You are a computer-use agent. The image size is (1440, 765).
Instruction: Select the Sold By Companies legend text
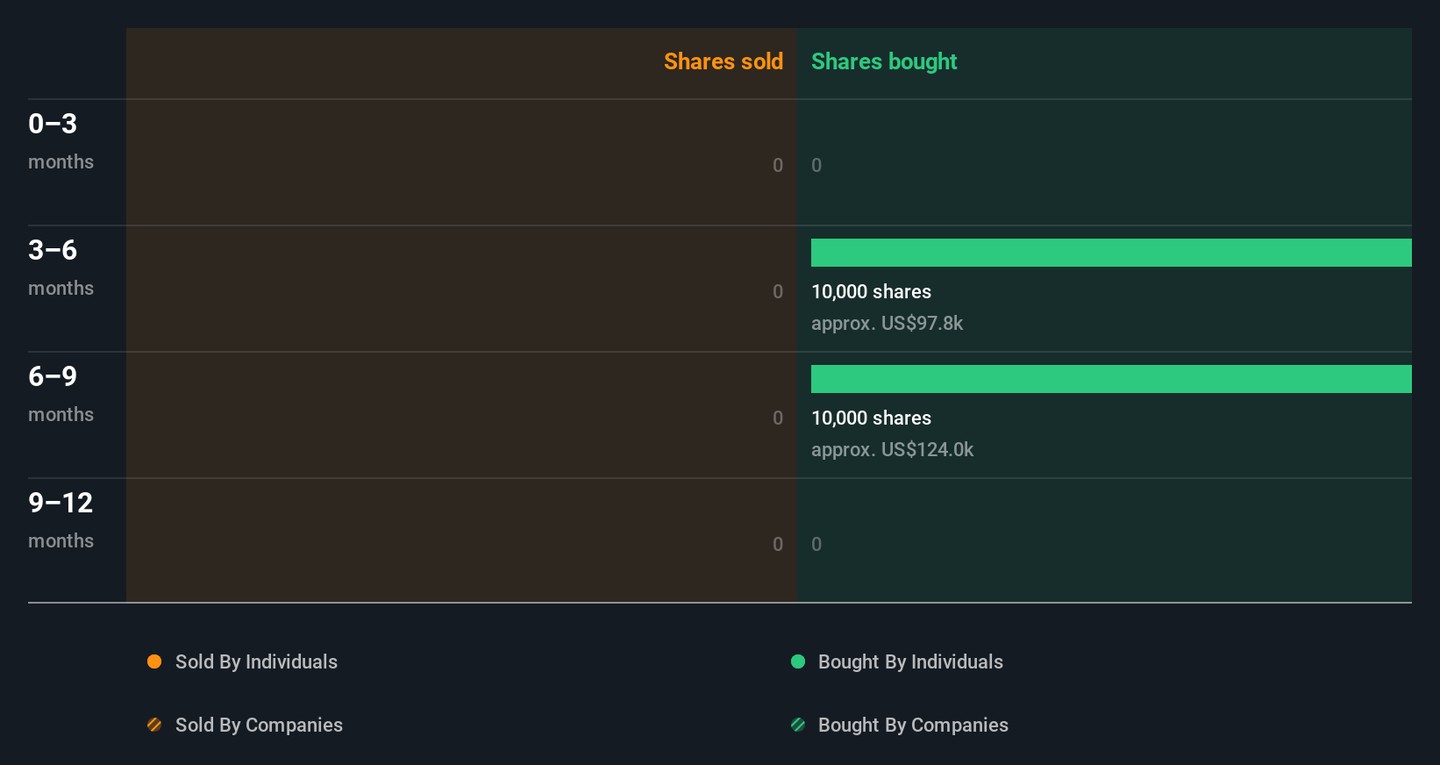(x=258, y=725)
